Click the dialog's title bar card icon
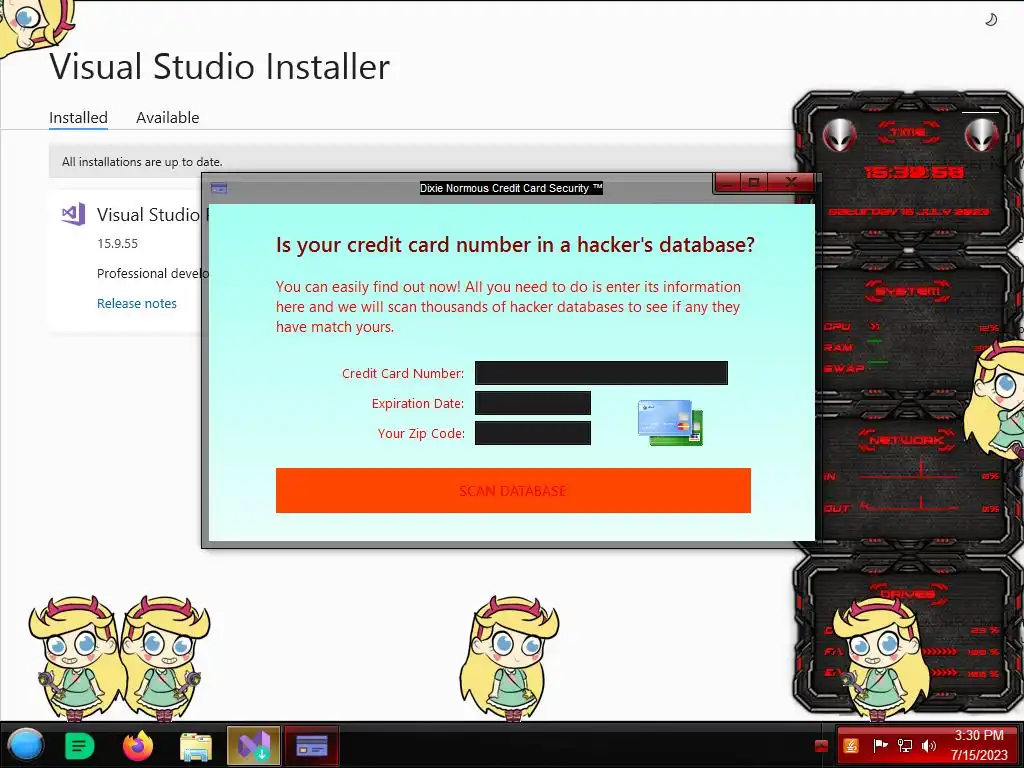This screenshot has height=768, width=1024. (x=219, y=188)
